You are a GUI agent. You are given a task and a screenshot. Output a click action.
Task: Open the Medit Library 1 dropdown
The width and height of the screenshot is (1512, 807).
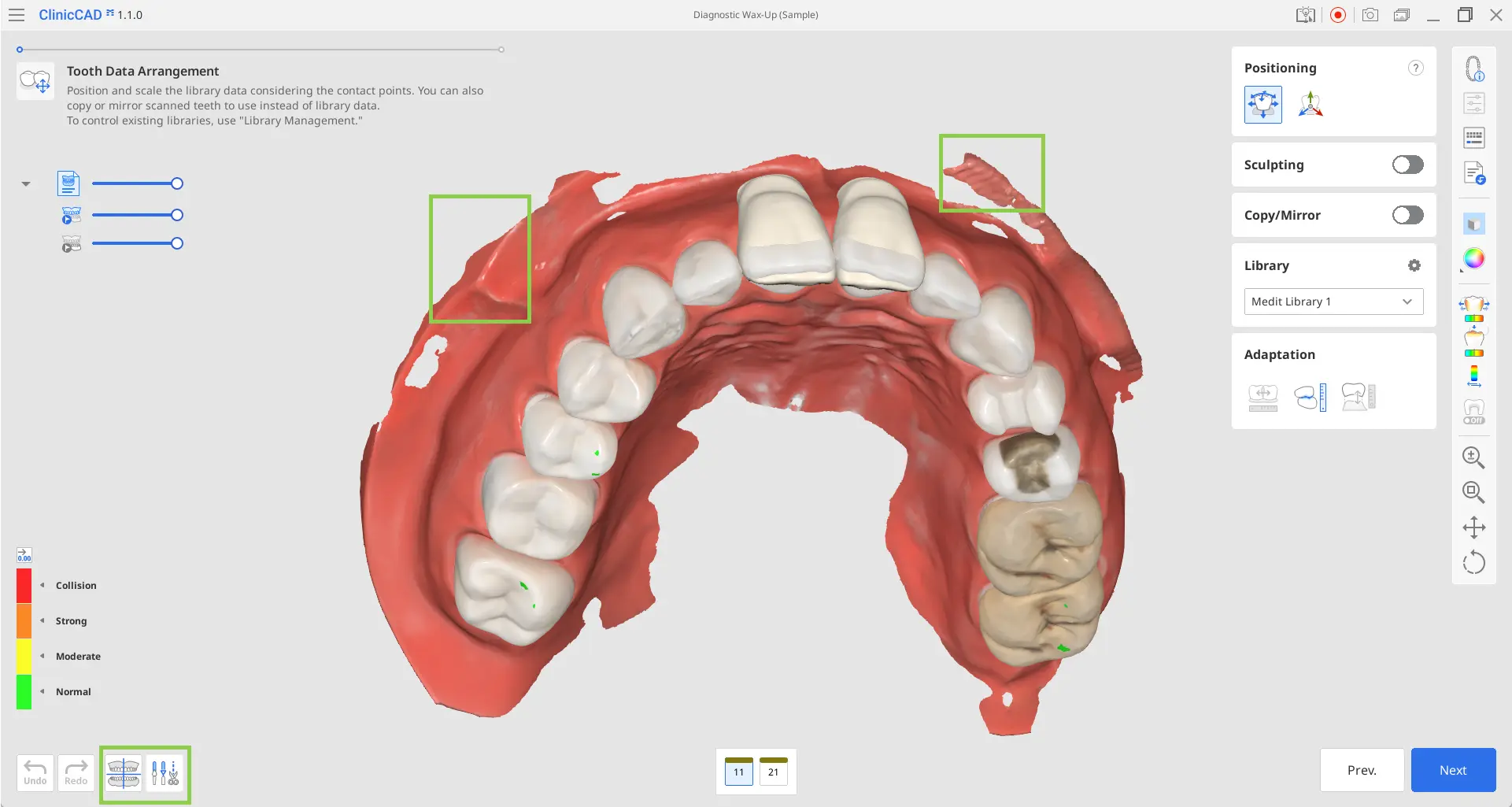pos(1333,302)
